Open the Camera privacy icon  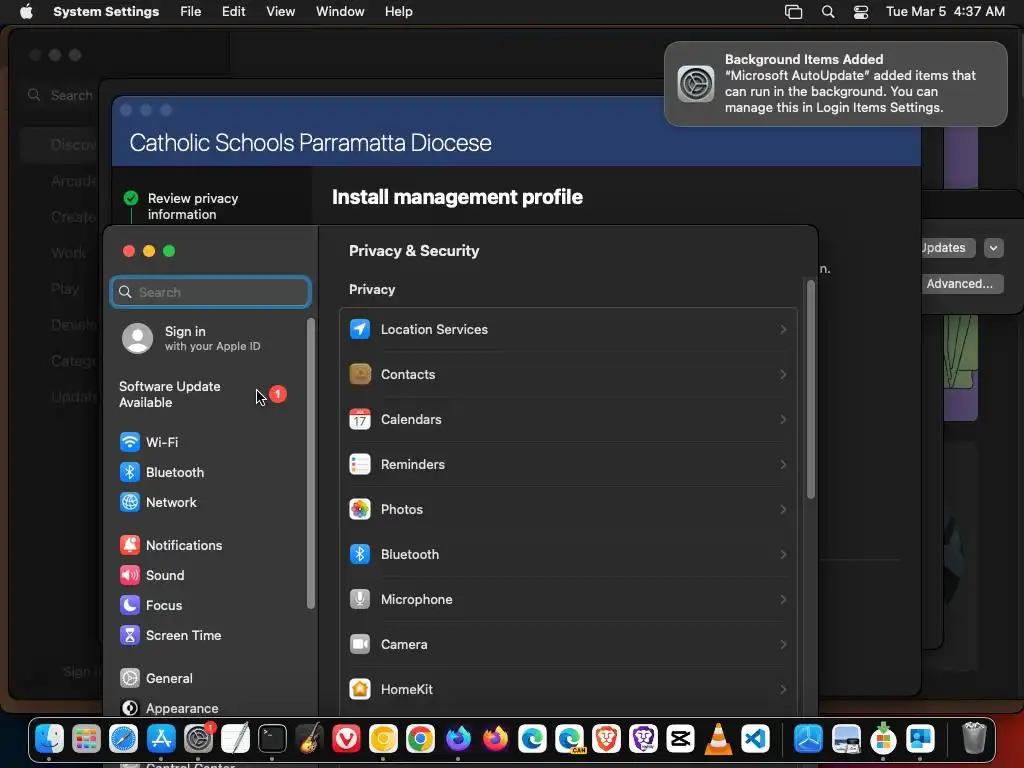pyautogui.click(x=360, y=645)
